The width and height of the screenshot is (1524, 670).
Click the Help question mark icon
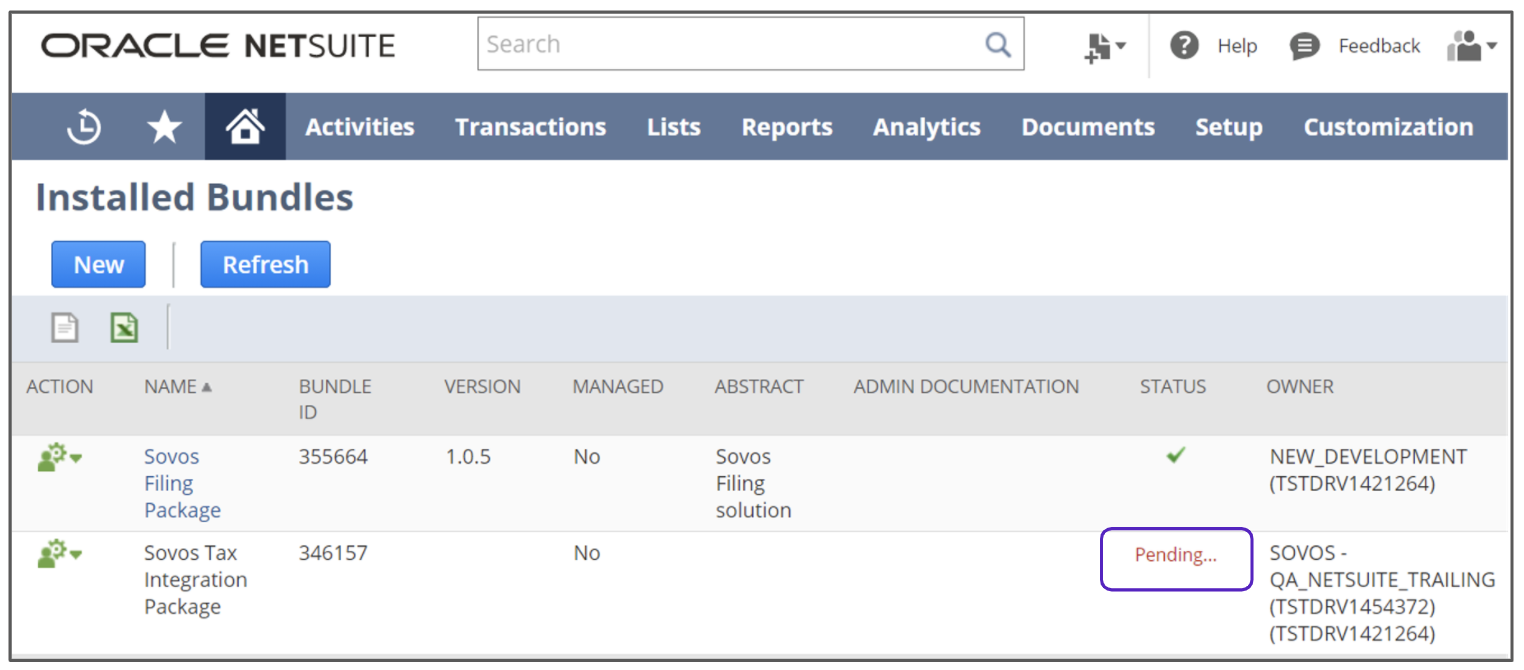[x=1184, y=45]
